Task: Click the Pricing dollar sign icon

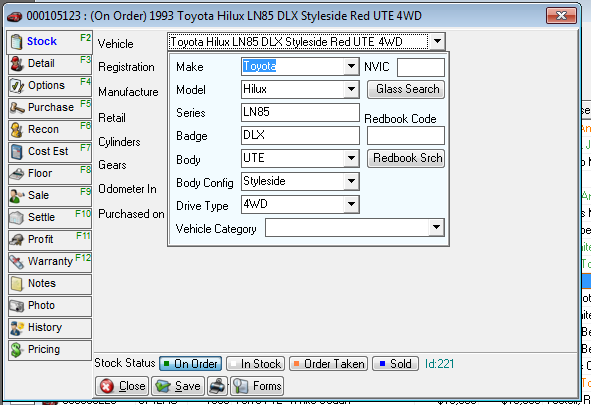Action: (x=17, y=350)
